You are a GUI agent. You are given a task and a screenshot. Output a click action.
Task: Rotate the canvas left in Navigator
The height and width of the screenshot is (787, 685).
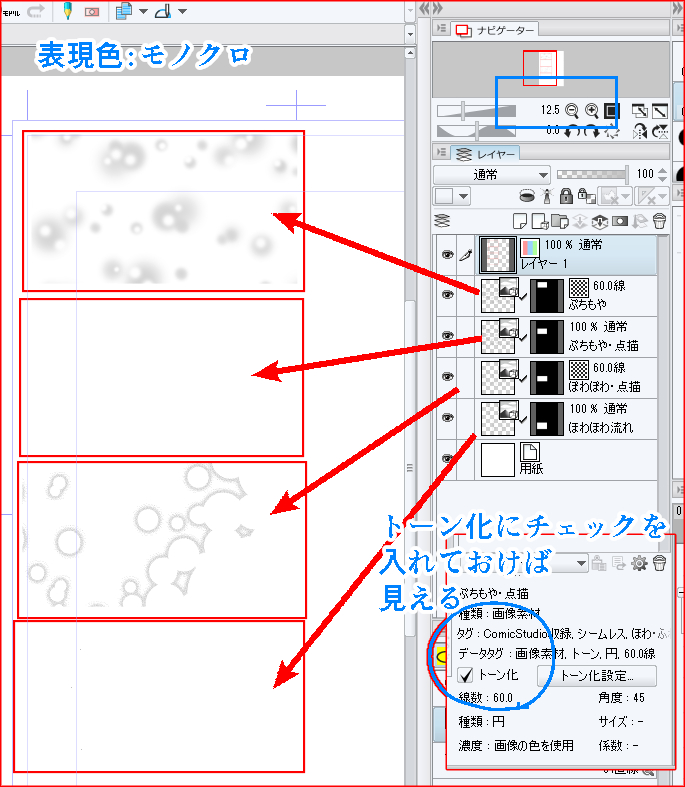tap(573, 132)
